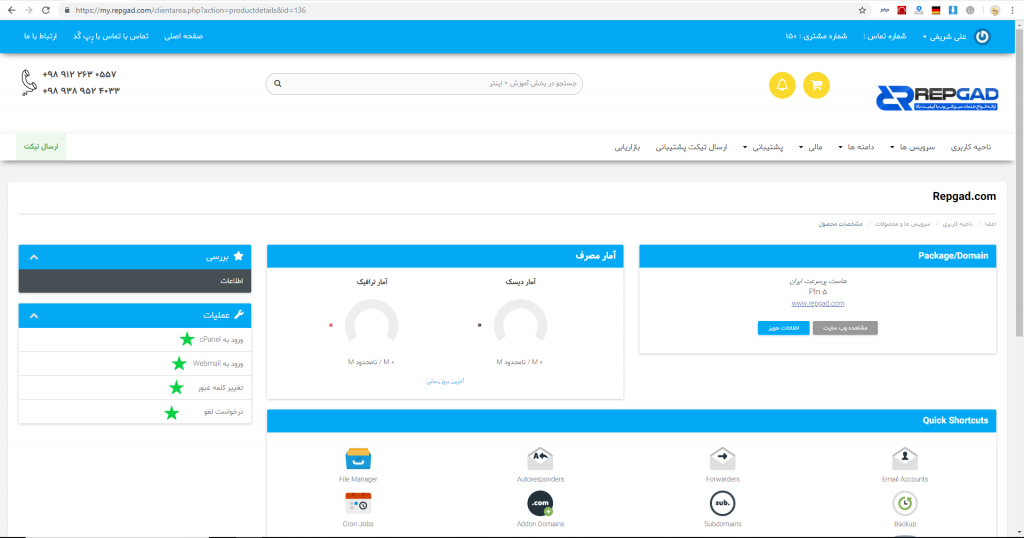The height and width of the screenshot is (538, 1024).
Task: Click the Package/Domain panel header
Action: point(818,256)
